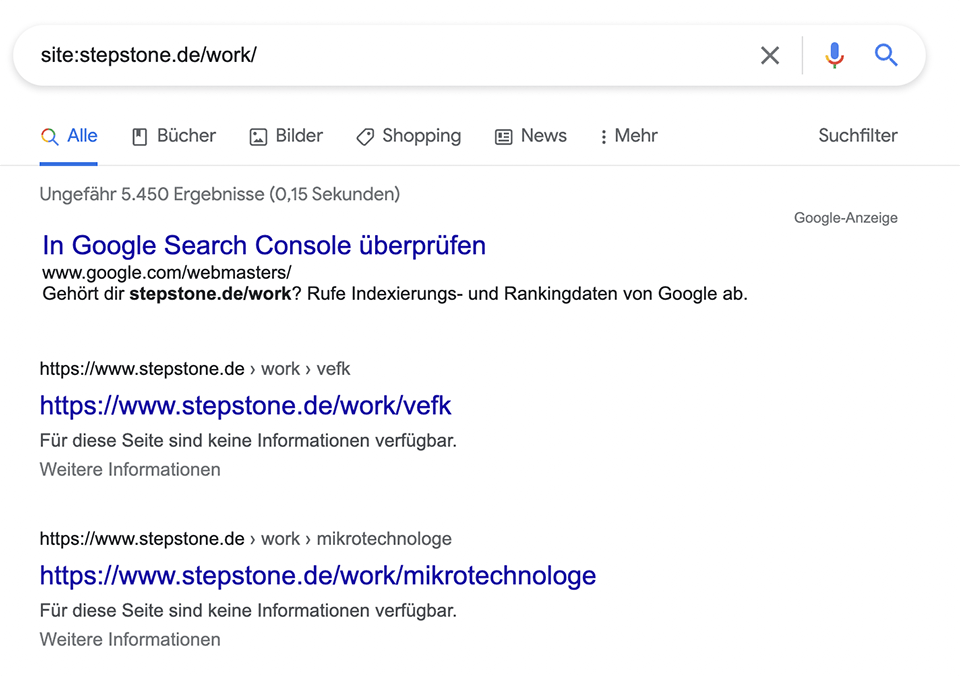This screenshot has height=676, width=960.
Task: Expand the Mehr menu
Action: click(628, 136)
